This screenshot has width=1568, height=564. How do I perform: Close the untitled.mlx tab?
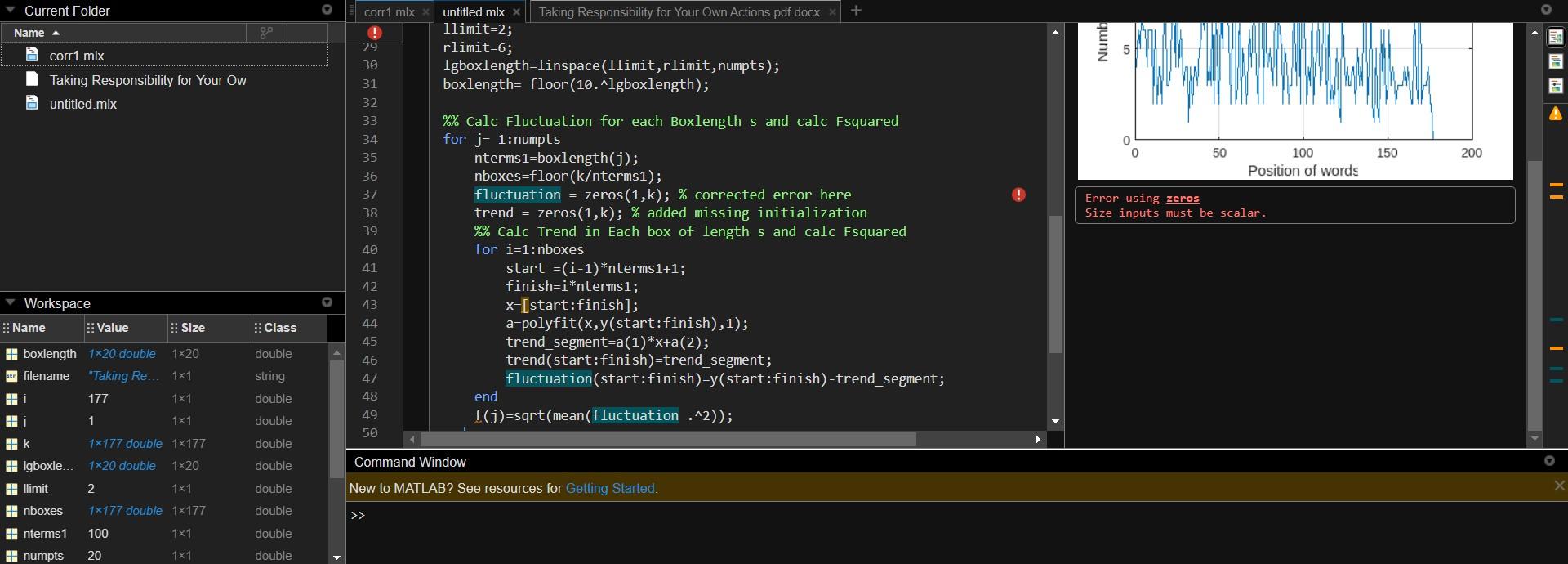click(516, 12)
